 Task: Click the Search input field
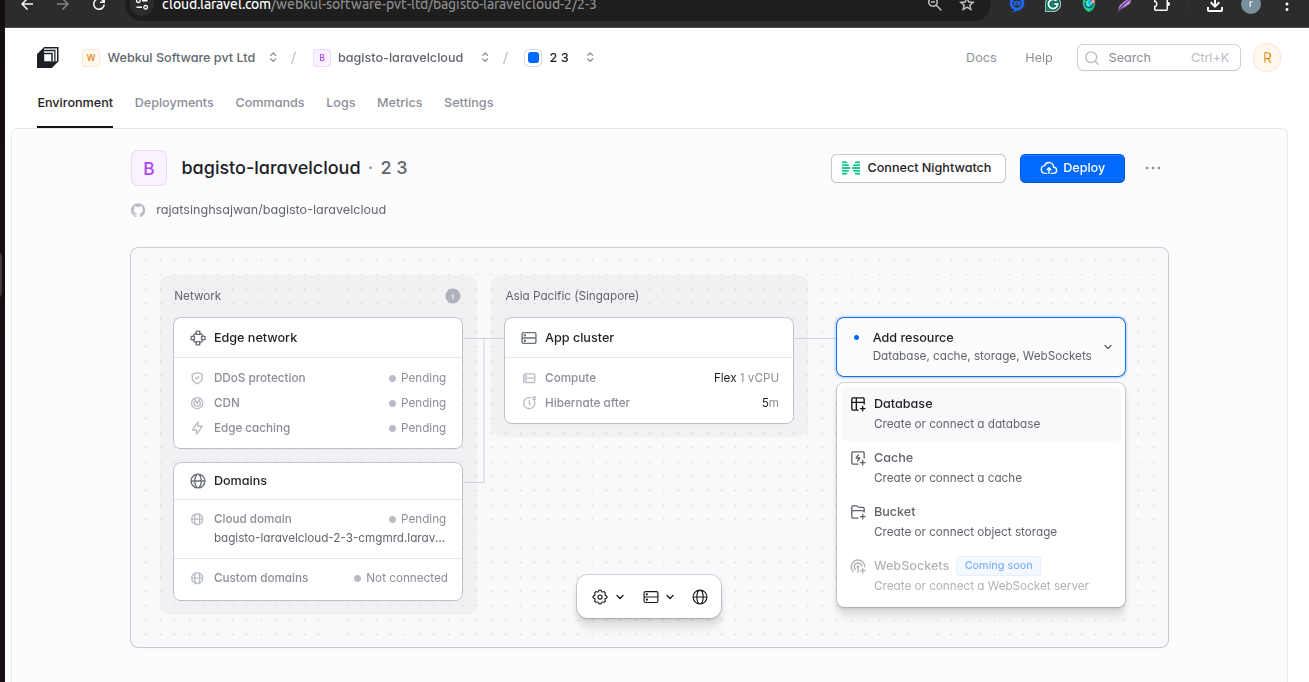[x=1158, y=58]
